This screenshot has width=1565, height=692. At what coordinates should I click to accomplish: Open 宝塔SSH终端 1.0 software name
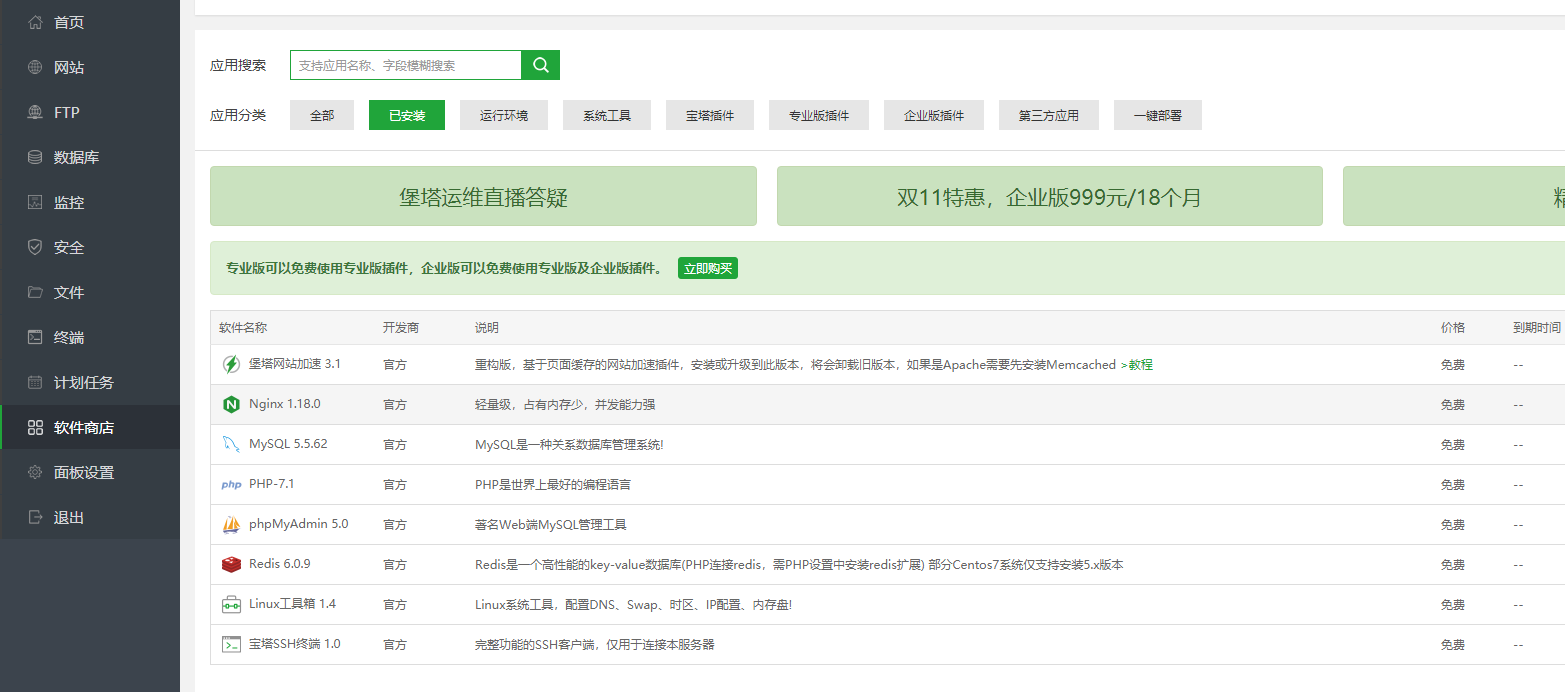pos(295,644)
